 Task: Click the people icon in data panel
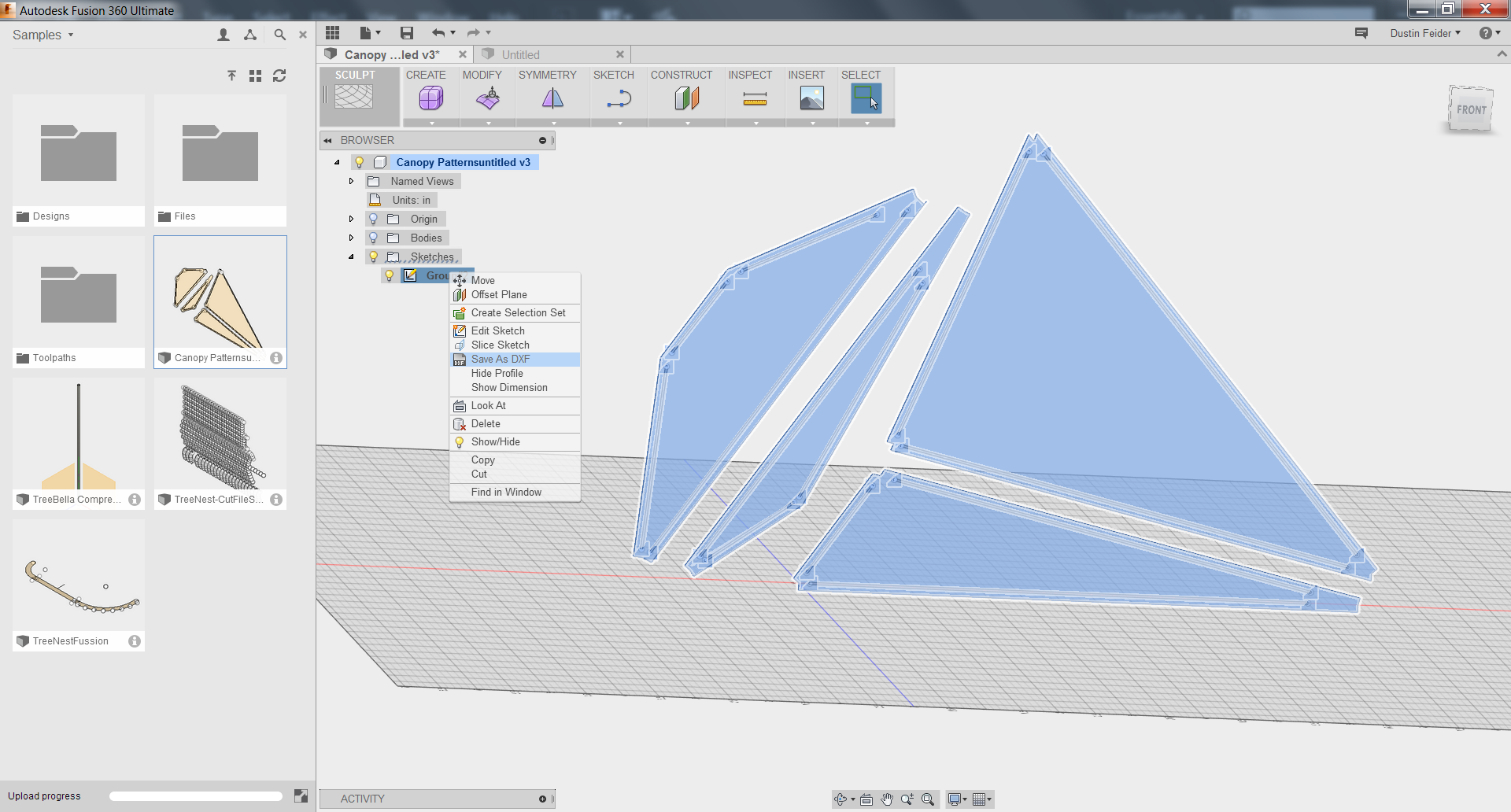pyautogui.click(x=224, y=35)
